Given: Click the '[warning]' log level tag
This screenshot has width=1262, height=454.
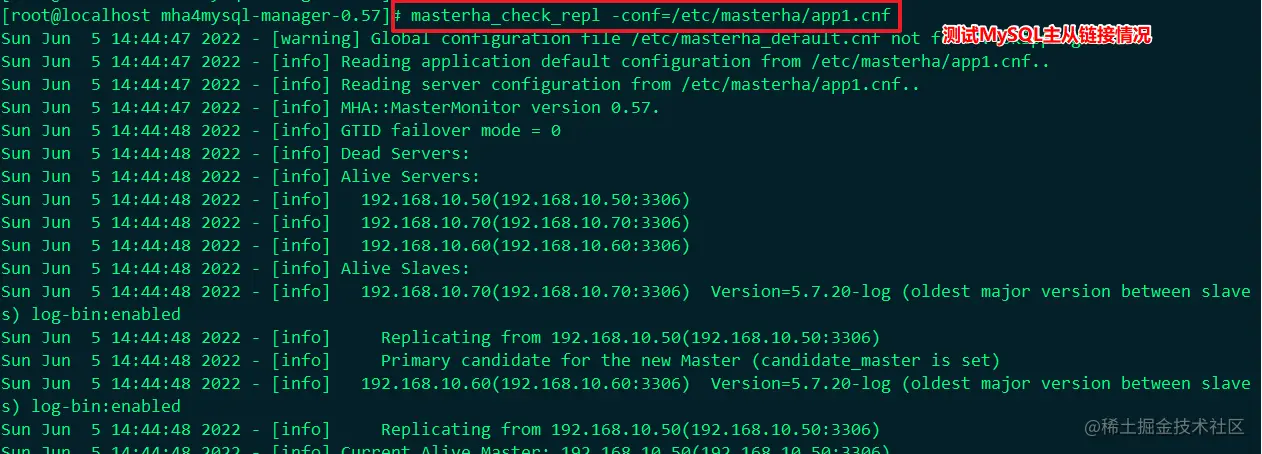Looking at the screenshot, I should (x=316, y=39).
